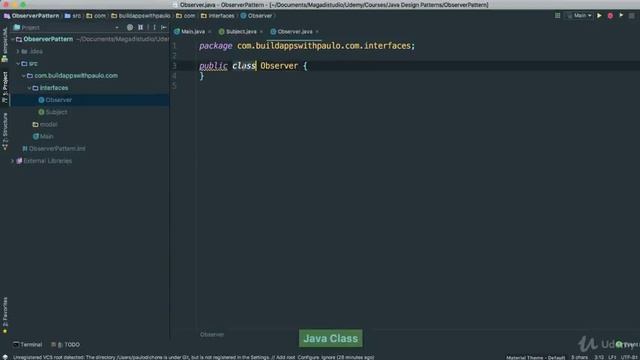Select the model package in tree
Screen dimensions: 640x360
[45, 124]
